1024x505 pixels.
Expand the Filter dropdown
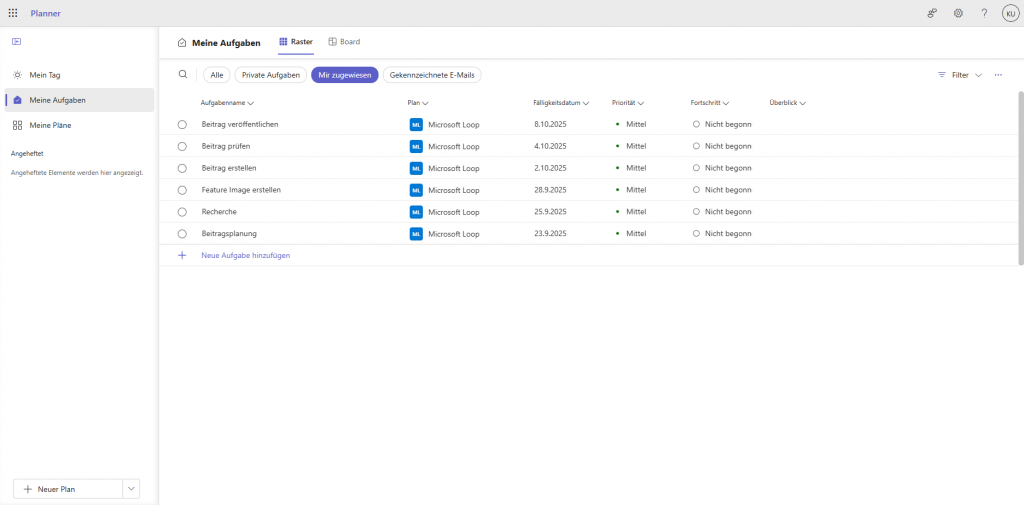[960, 75]
